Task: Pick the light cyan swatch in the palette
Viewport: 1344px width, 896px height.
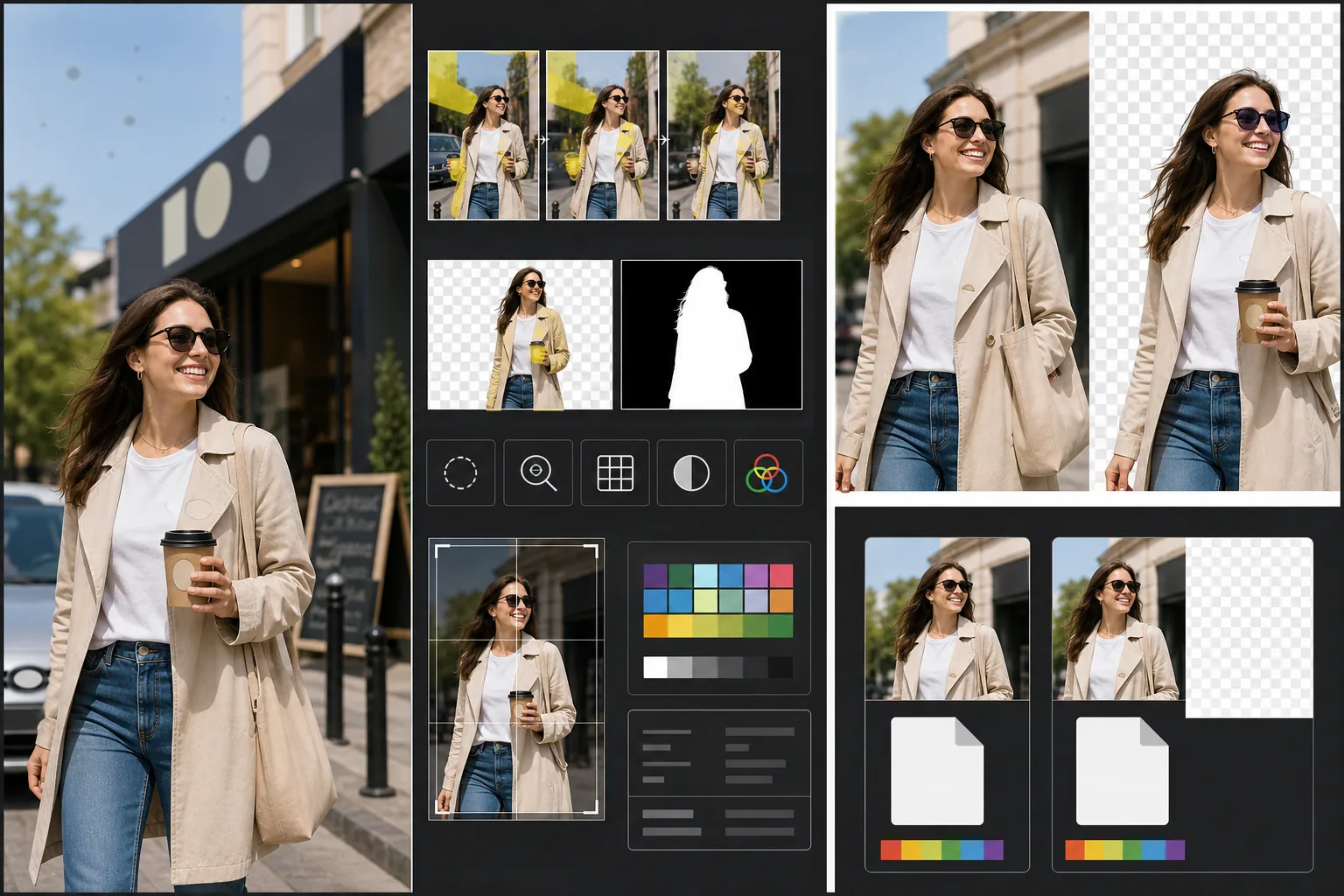Action: tap(705, 576)
